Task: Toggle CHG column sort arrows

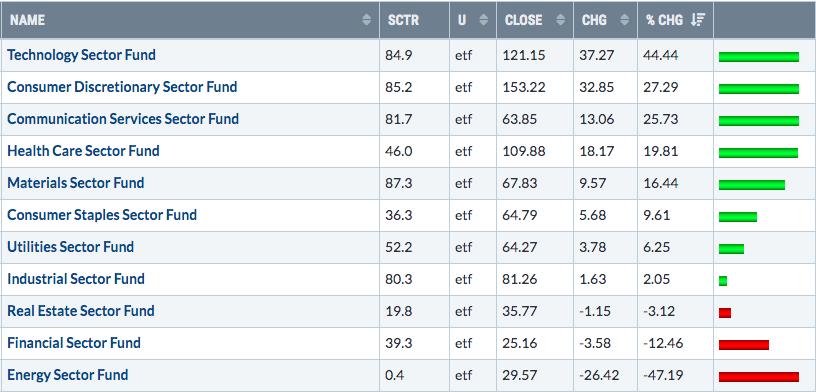Action: point(625,20)
